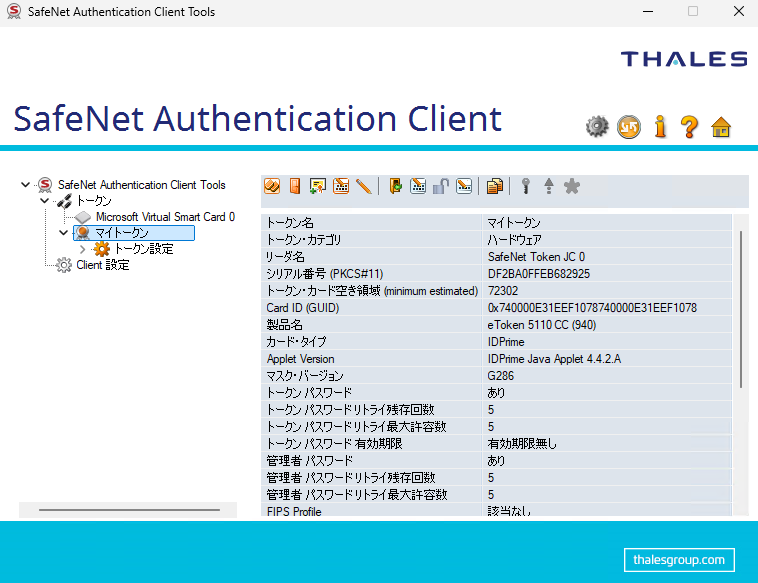Open the About information icon
This screenshot has height=583, width=758.
(x=659, y=126)
